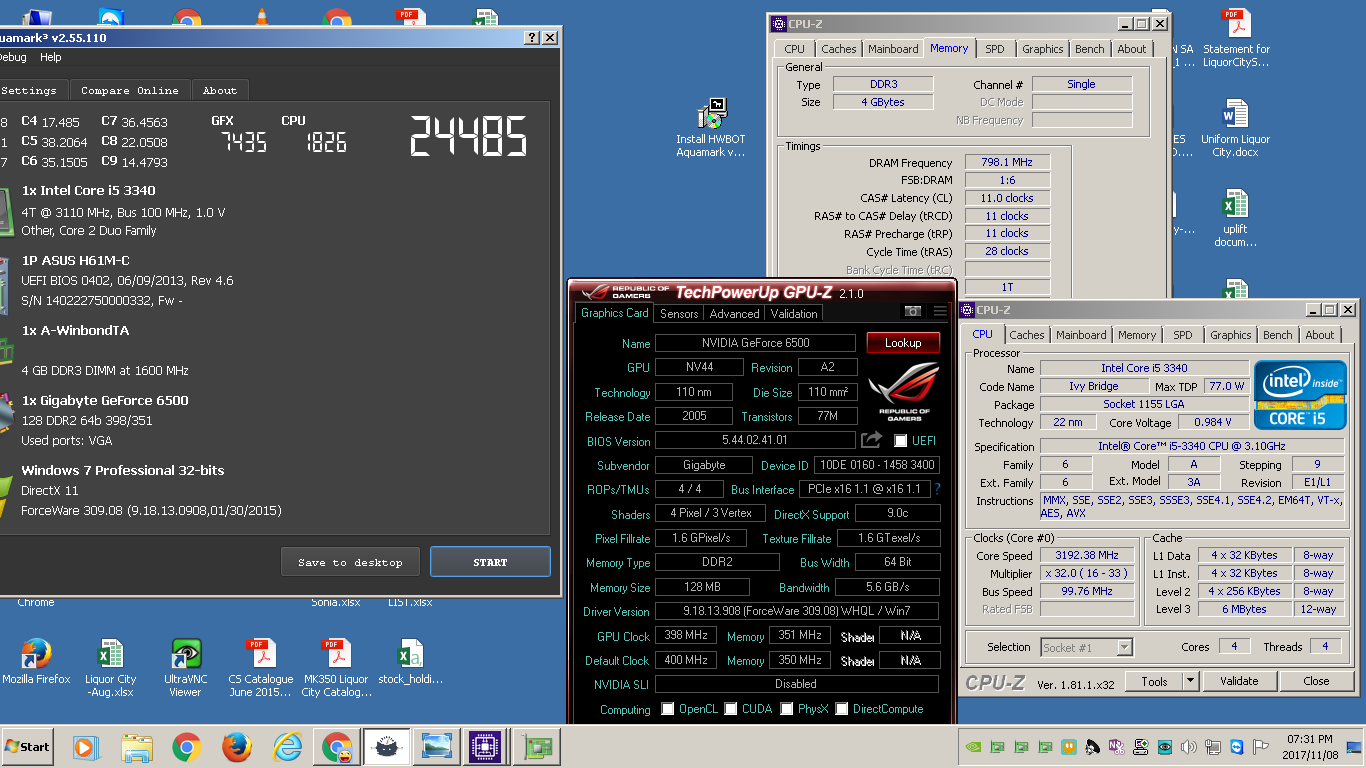Select the Statement for LiquorCityS PDF icon
The height and width of the screenshot is (768, 1366).
click(1236, 38)
